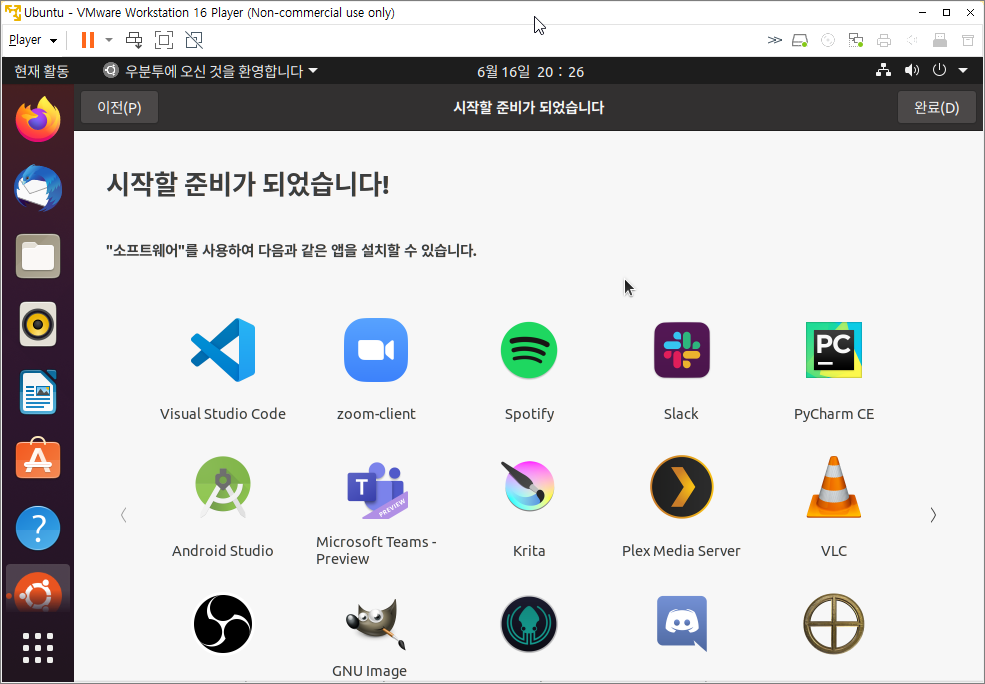Send Ctrl+Alt+Del via VMware toolbar

(x=134, y=40)
